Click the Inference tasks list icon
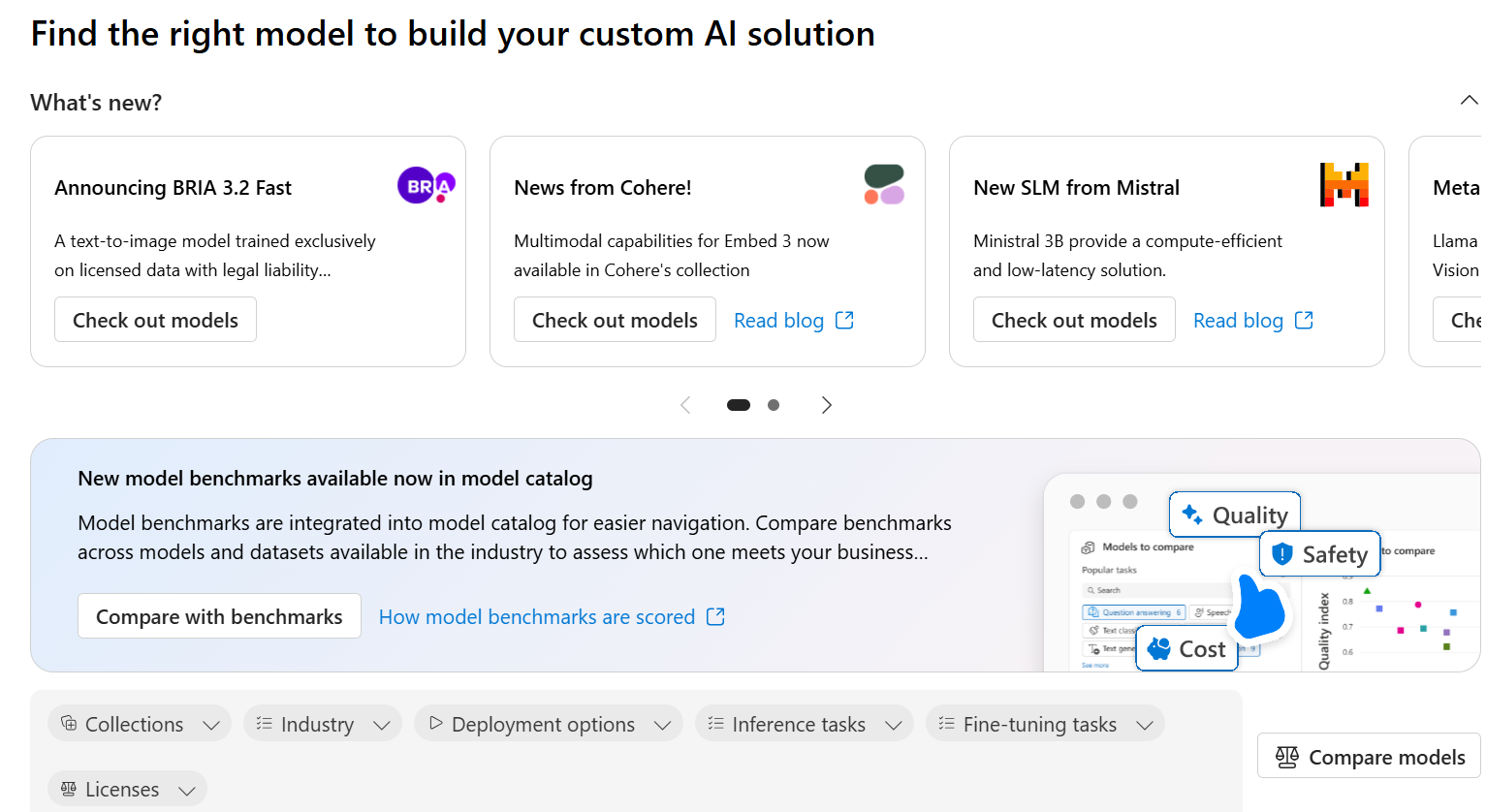Viewport: 1486px width, 812px height. (715, 723)
